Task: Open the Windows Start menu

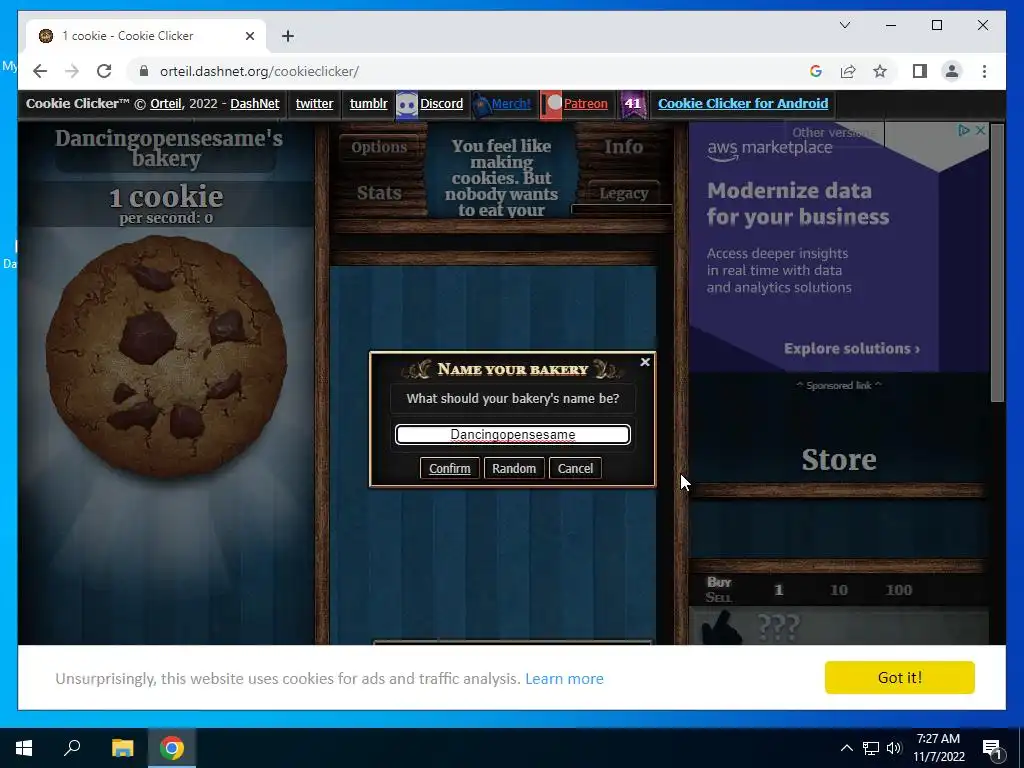Action: pyautogui.click(x=24, y=748)
